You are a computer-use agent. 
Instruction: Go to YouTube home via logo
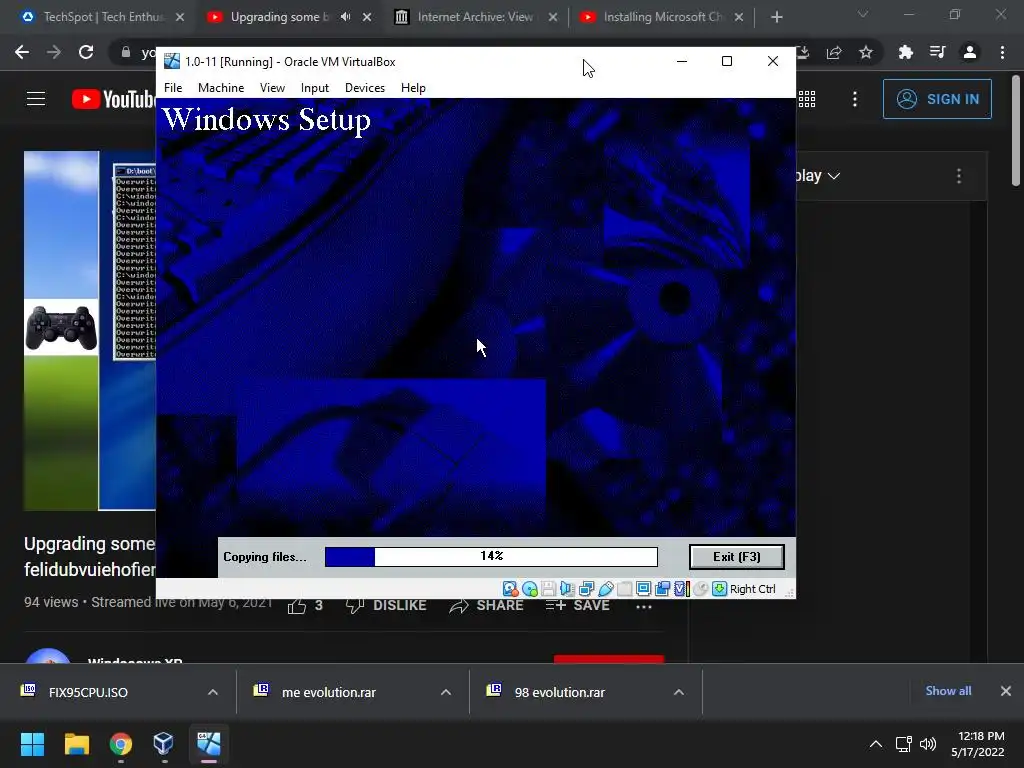point(113,99)
